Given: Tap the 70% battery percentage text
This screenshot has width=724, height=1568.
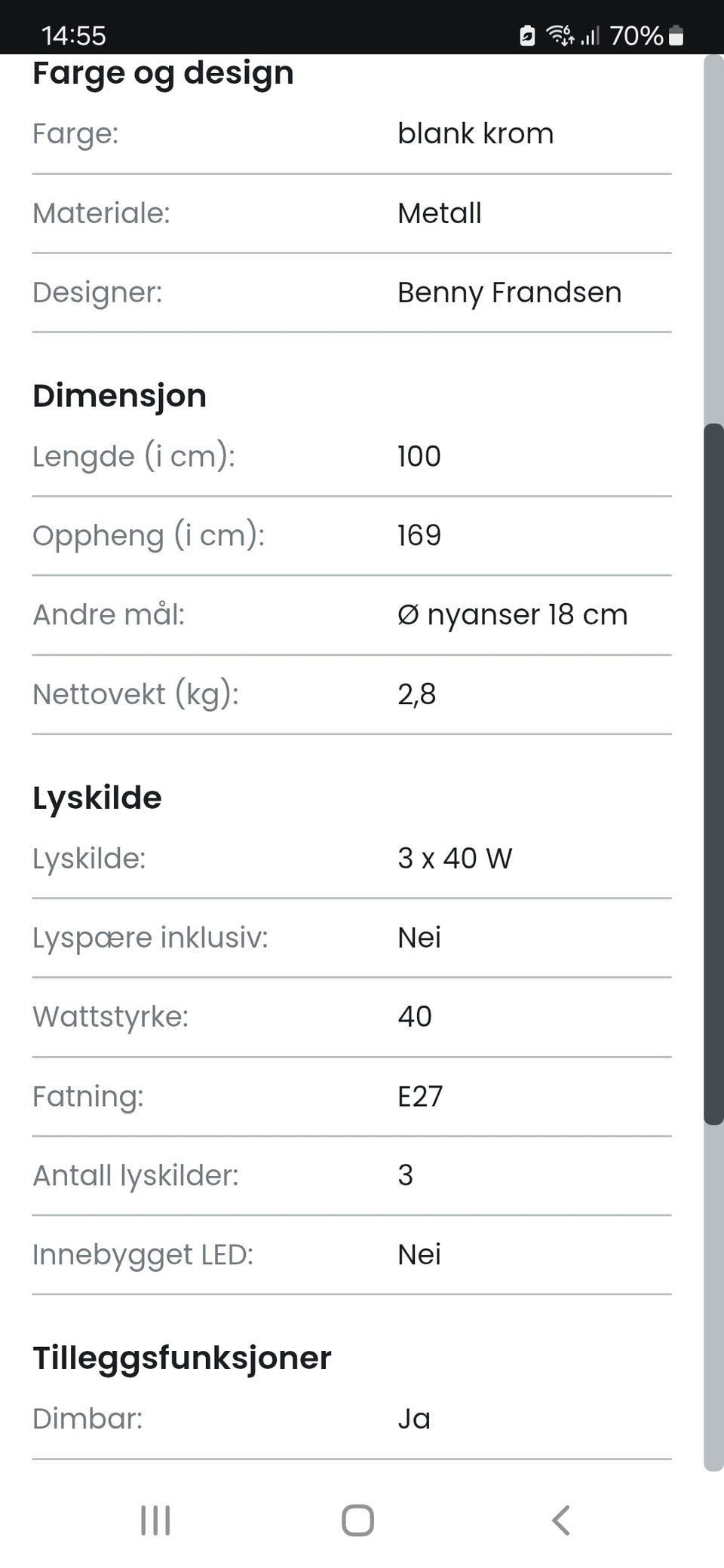Looking at the screenshot, I should coord(636,35).
